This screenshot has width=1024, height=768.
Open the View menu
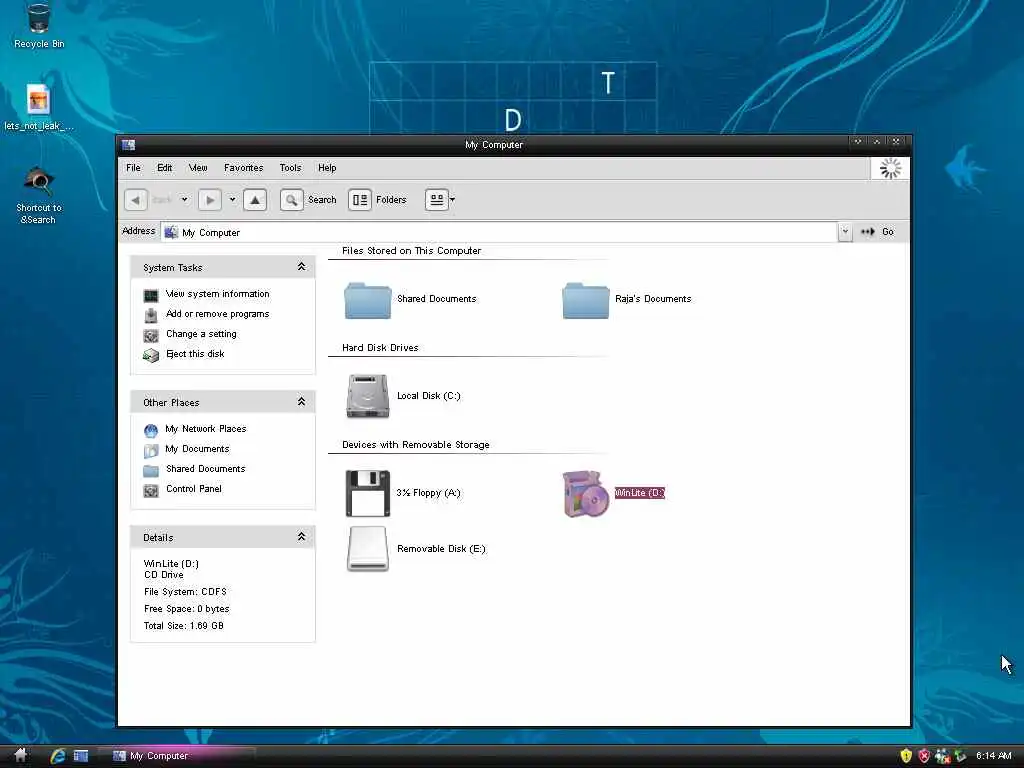pyautogui.click(x=198, y=168)
